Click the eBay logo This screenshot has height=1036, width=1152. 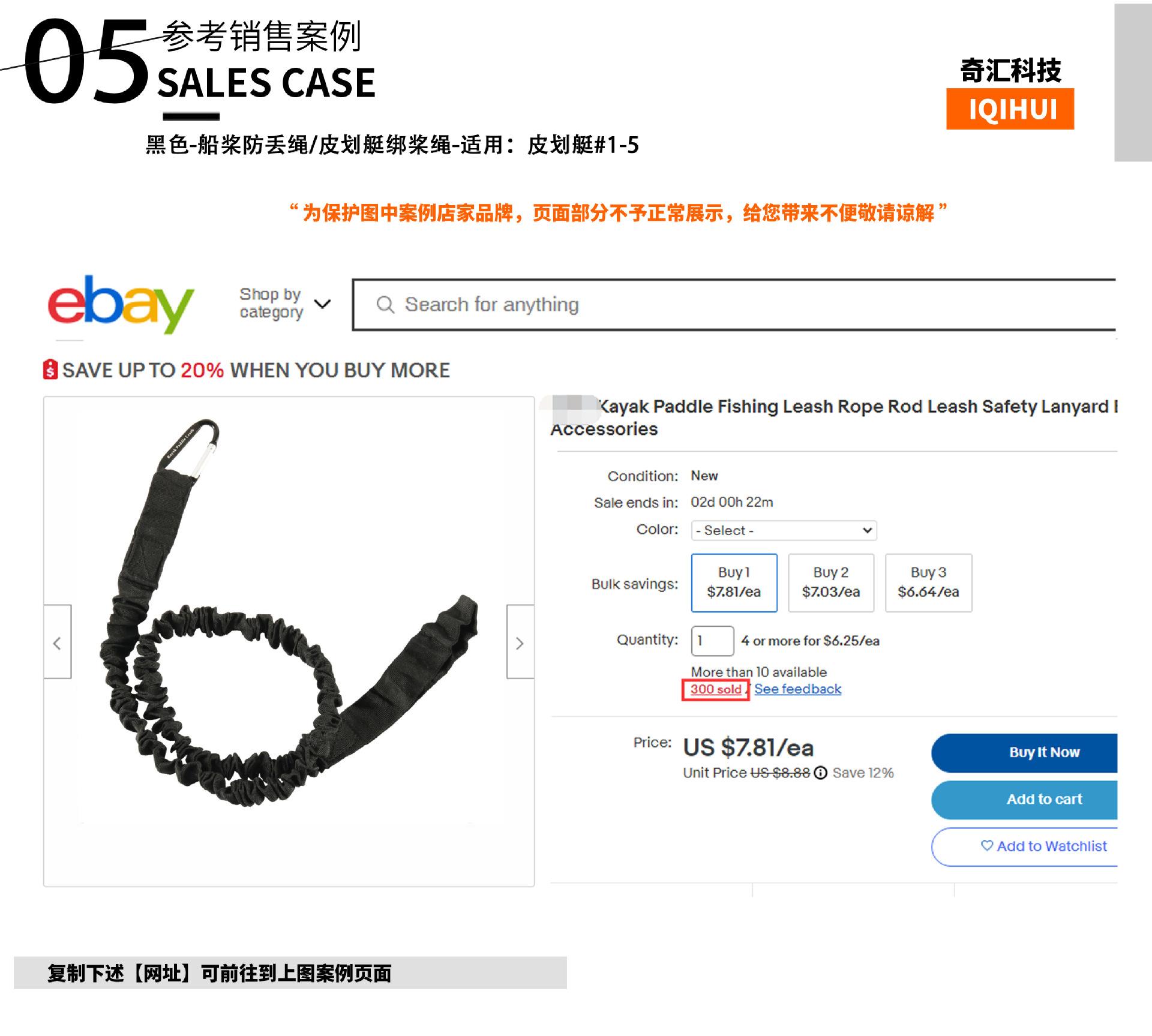tap(121, 304)
